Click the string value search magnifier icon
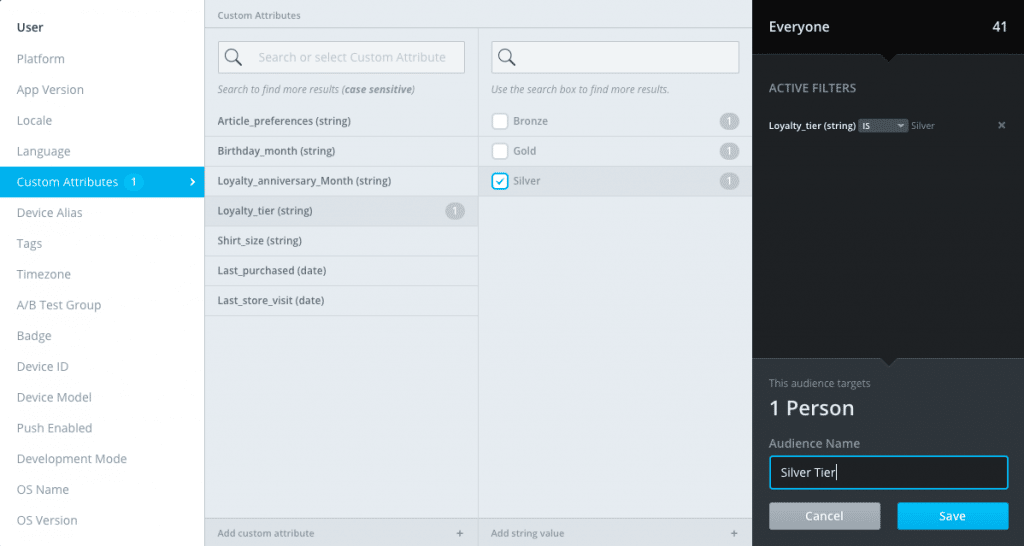The height and width of the screenshot is (546, 1024). pos(506,57)
